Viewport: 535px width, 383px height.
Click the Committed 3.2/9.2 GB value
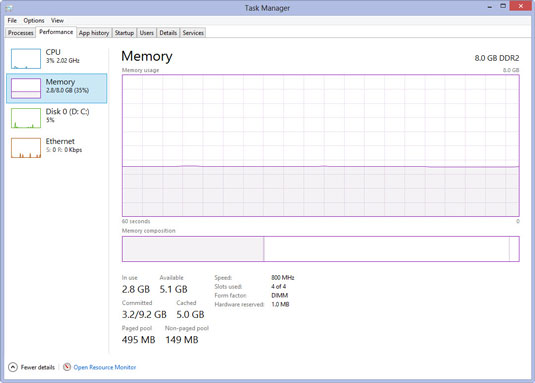coord(144,314)
